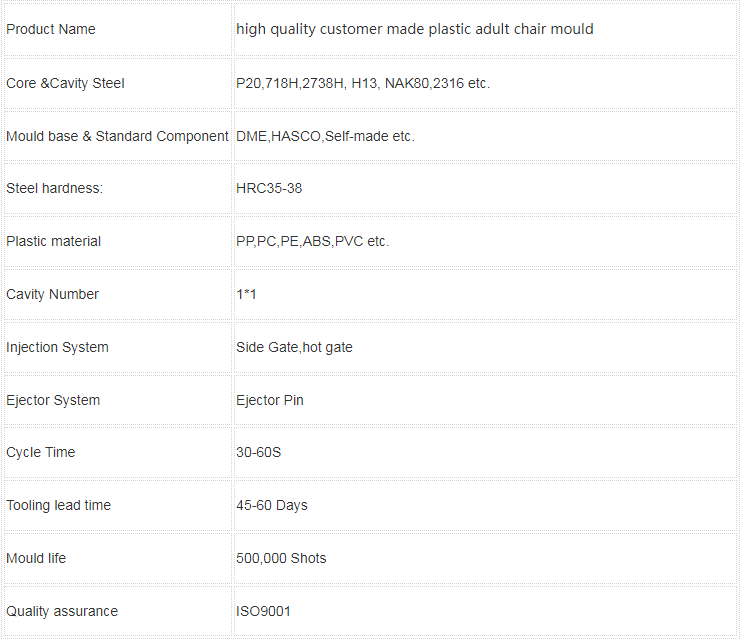Click the Mould base & Standard Component label

tap(117, 136)
